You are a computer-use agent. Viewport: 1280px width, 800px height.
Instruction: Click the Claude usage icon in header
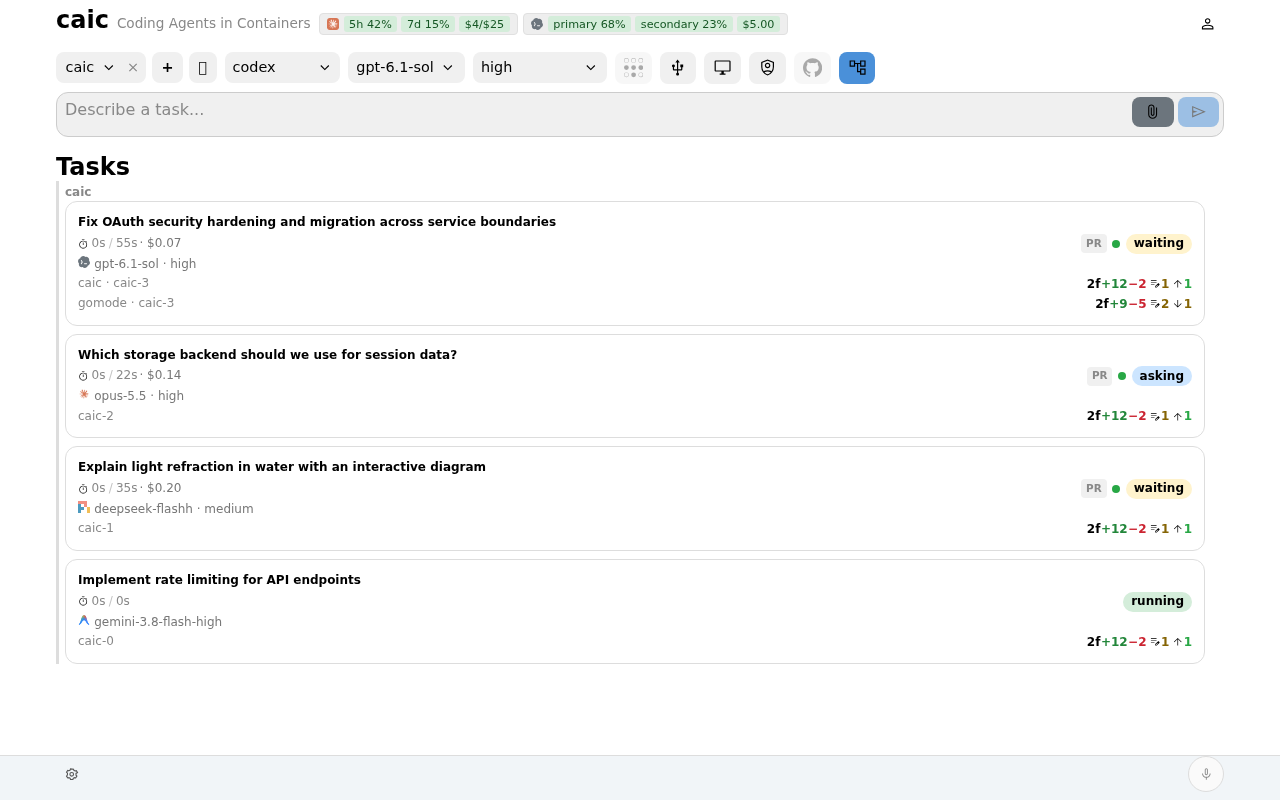click(333, 24)
